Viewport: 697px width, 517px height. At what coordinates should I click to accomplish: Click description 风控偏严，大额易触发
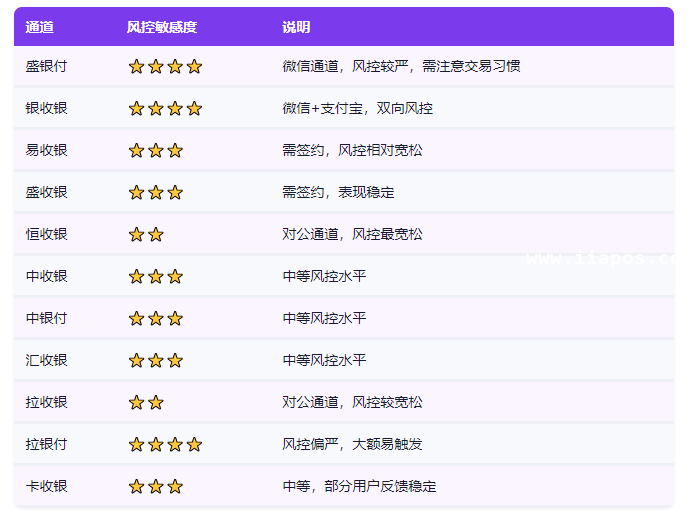352,444
